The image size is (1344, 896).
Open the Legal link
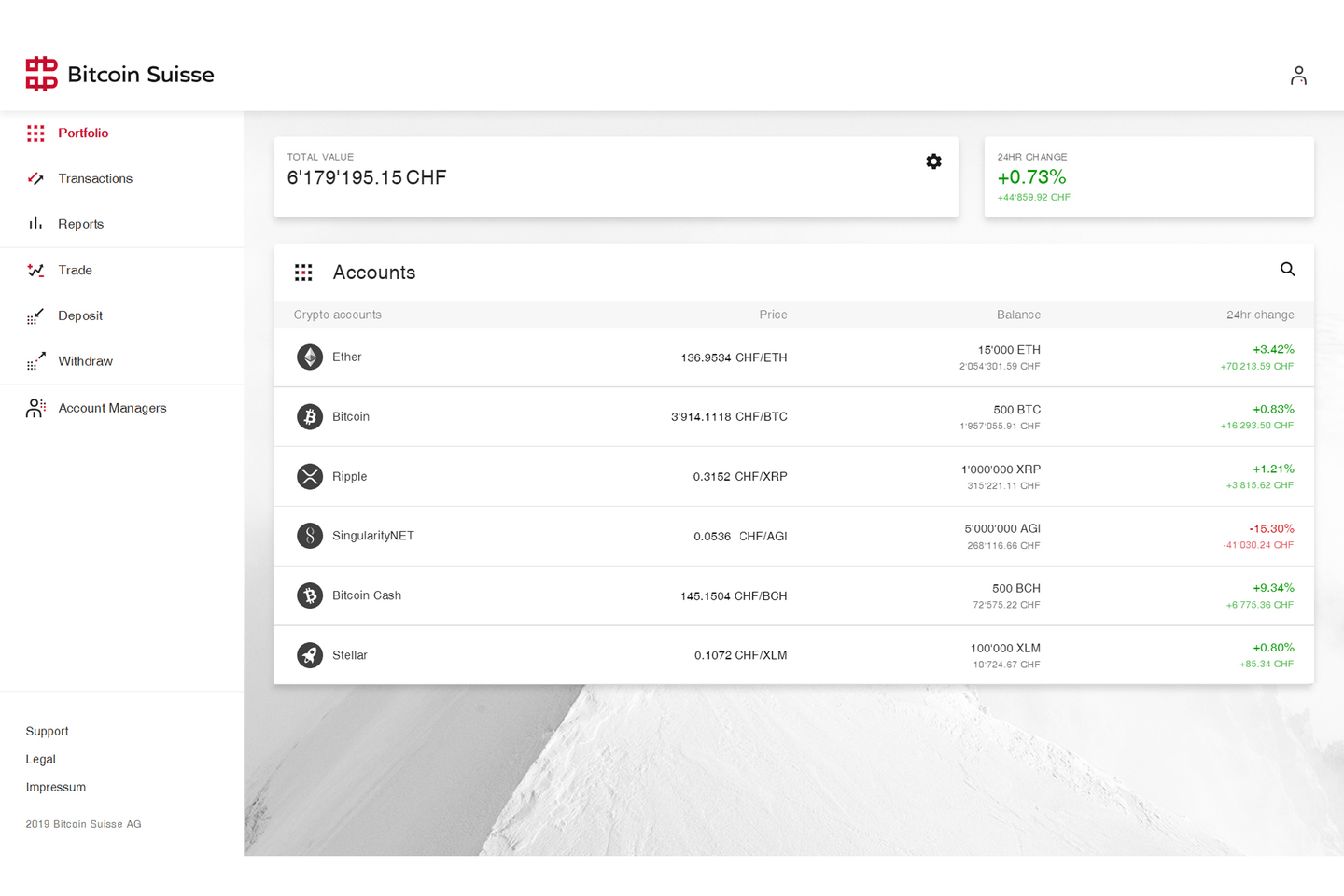pyautogui.click(x=41, y=759)
